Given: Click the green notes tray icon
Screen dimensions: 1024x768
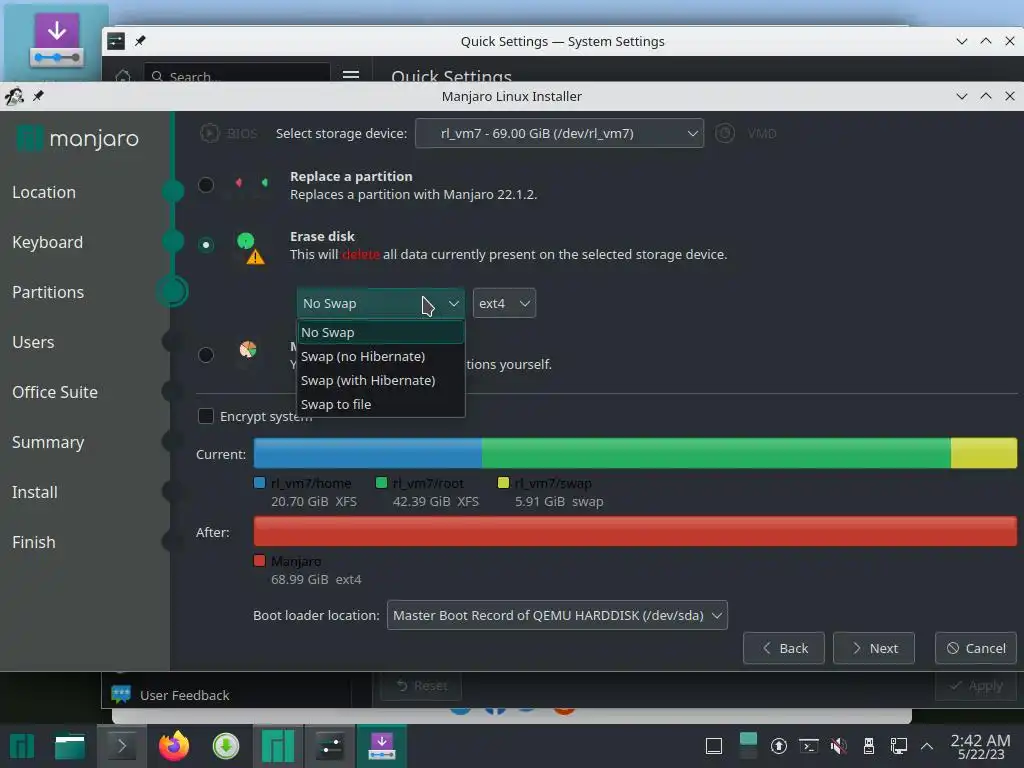Looking at the screenshot, I should (x=748, y=746).
